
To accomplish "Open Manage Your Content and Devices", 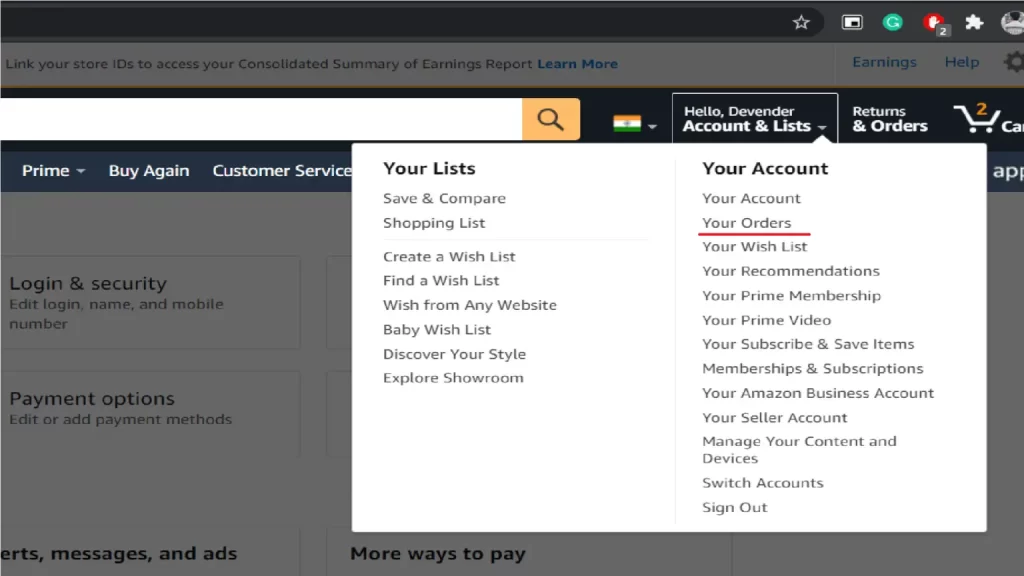I will (799, 449).
